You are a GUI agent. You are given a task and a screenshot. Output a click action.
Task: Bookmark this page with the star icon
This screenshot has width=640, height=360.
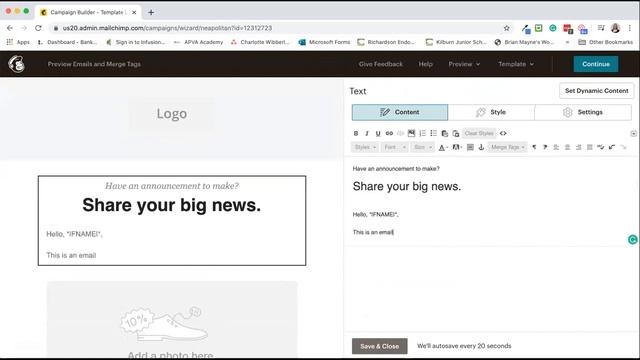coord(507,28)
